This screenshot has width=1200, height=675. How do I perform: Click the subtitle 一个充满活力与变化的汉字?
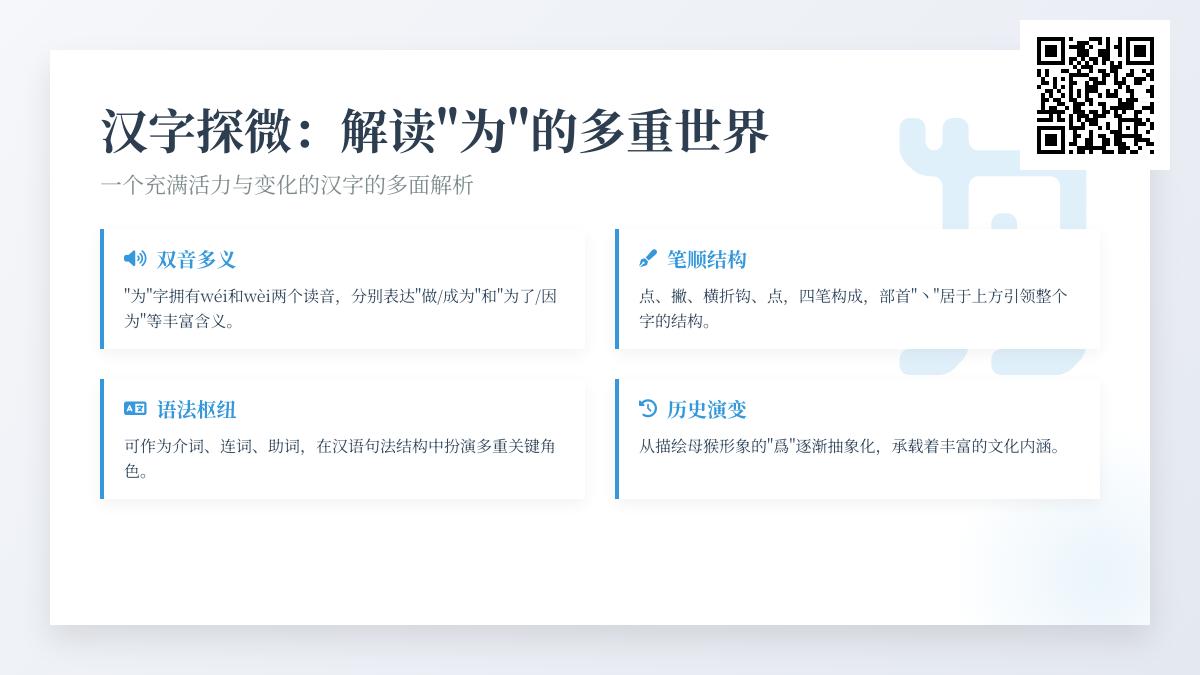287,185
